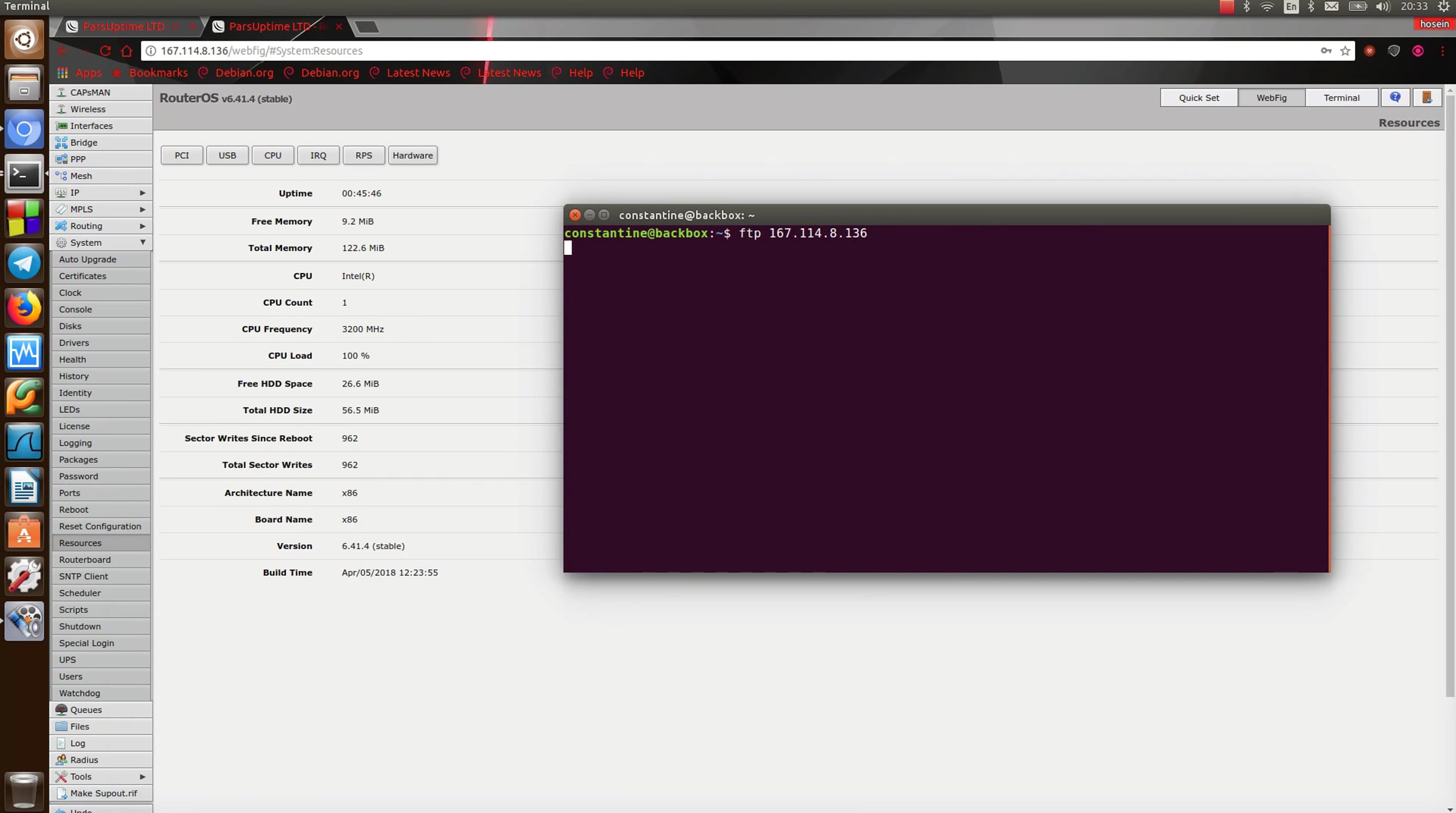
Task: Open the Wi-Fi network indicator
Action: coord(1267,7)
